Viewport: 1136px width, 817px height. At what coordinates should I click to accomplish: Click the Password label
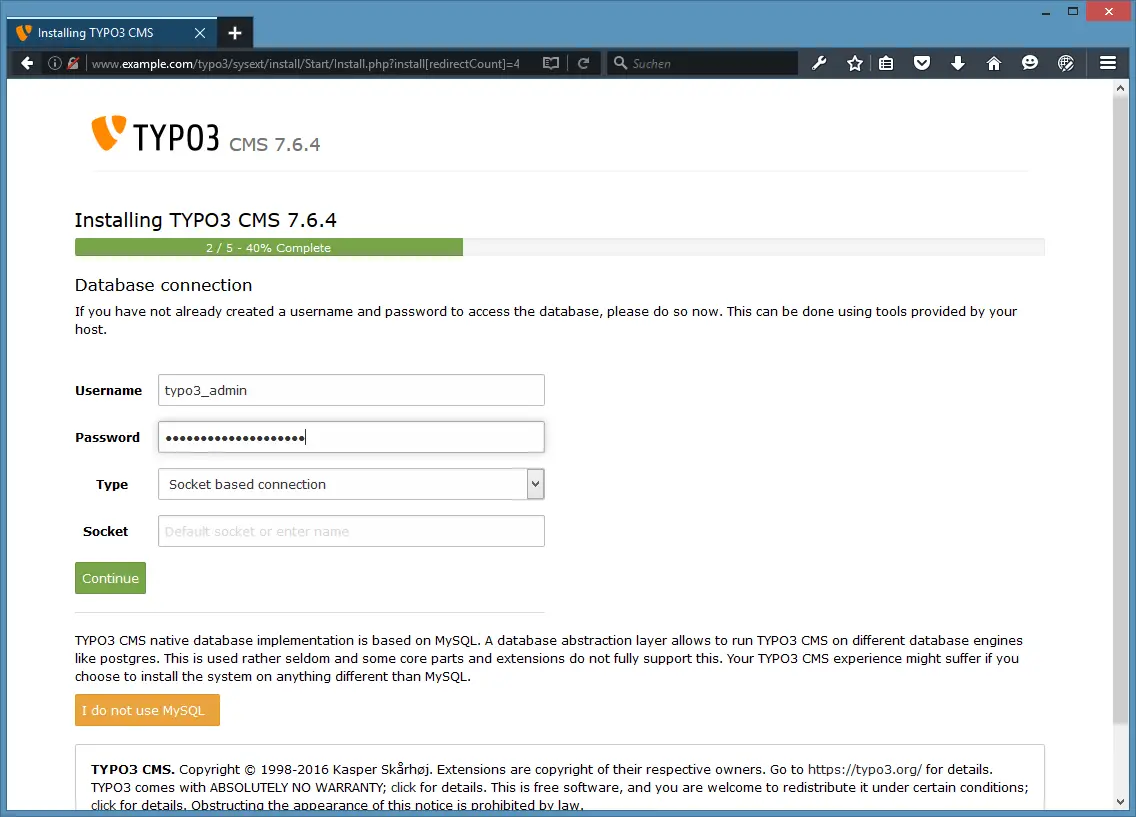click(x=107, y=437)
